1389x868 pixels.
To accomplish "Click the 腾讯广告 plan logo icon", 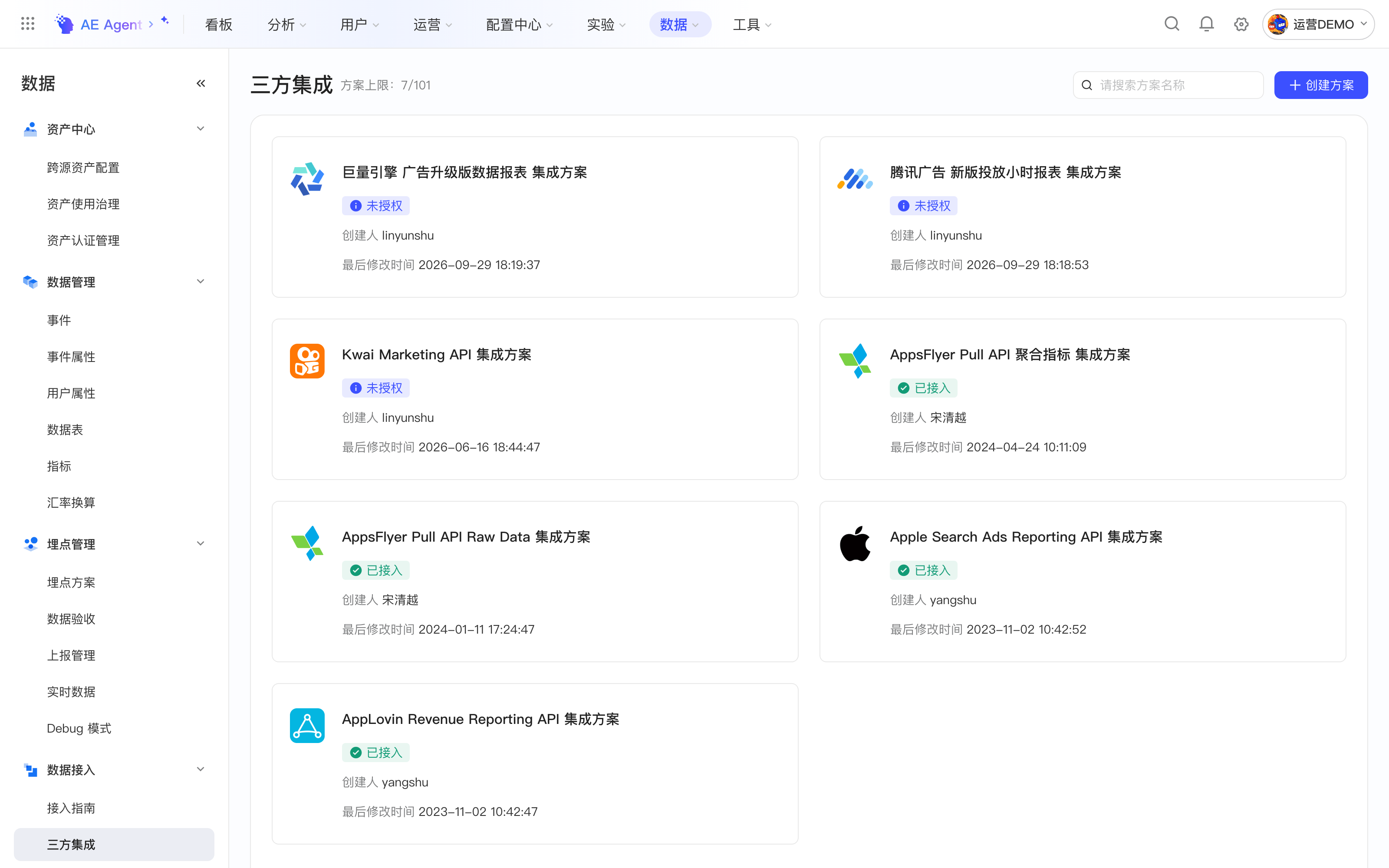I will pos(855,178).
